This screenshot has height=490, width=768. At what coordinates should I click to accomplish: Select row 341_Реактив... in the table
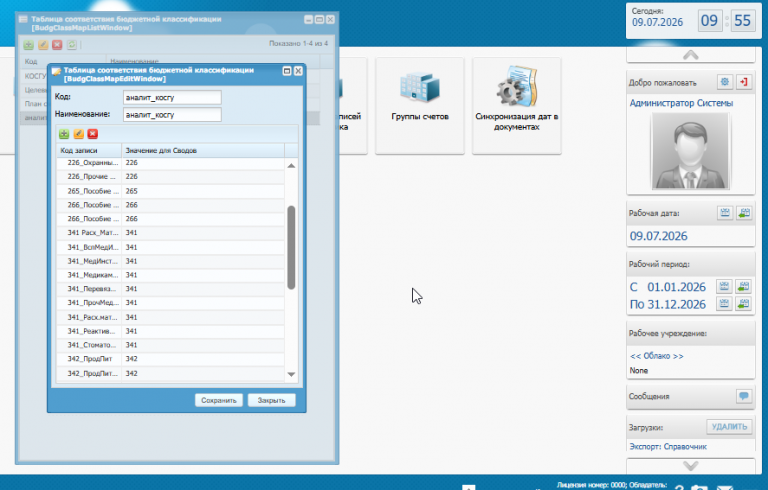tap(170, 331)
